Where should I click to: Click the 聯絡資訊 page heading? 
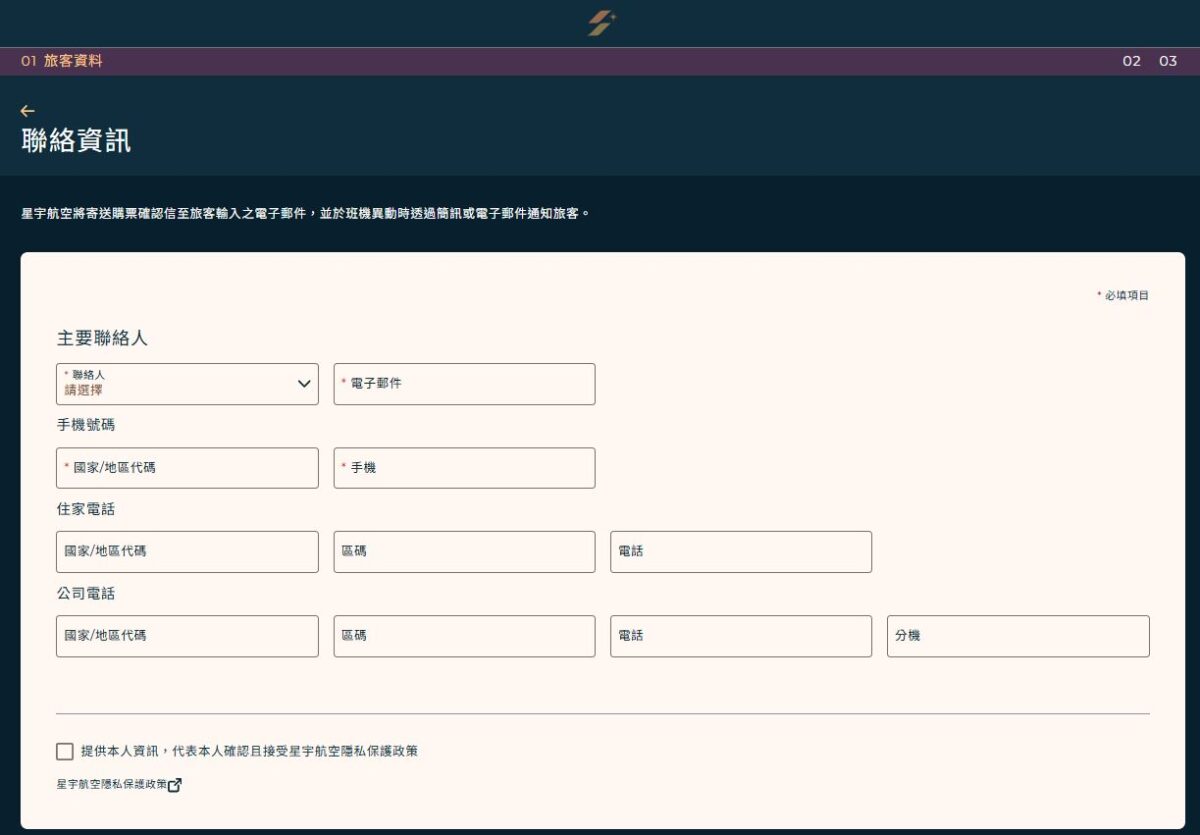point(76,141)
